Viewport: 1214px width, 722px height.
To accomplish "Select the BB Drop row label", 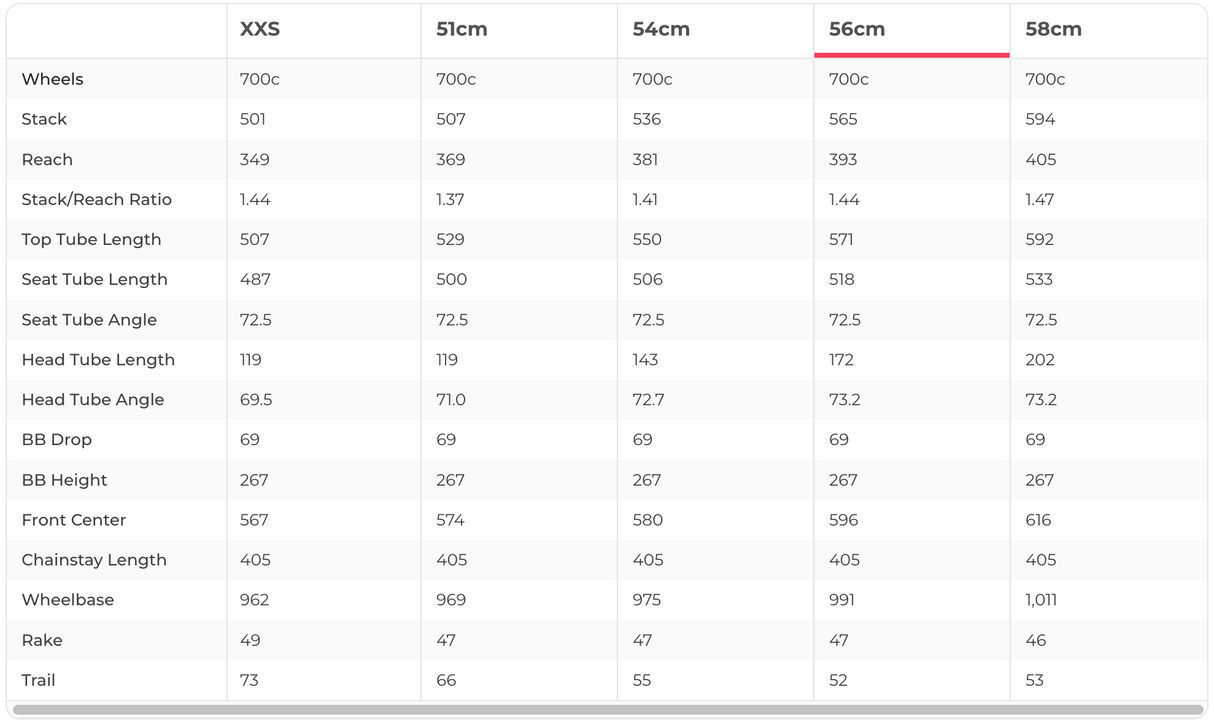I will [56, 440].
